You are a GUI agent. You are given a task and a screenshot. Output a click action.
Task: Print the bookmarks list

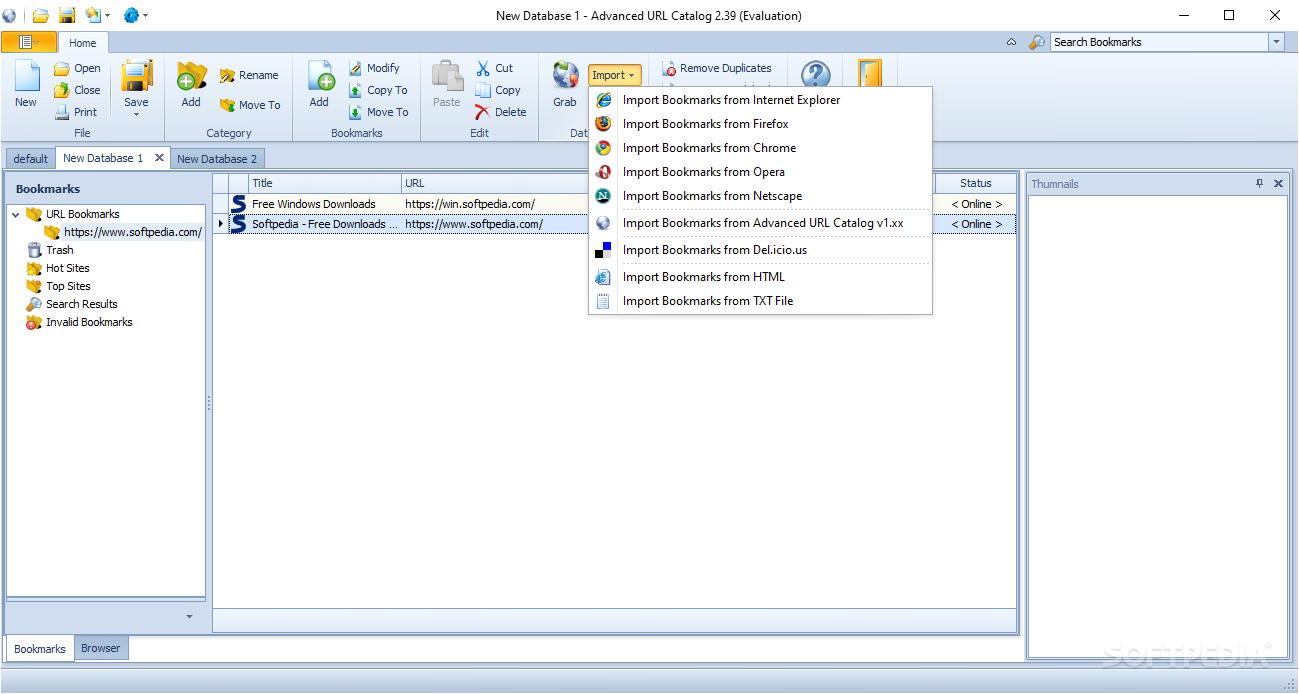coord(76,112)
